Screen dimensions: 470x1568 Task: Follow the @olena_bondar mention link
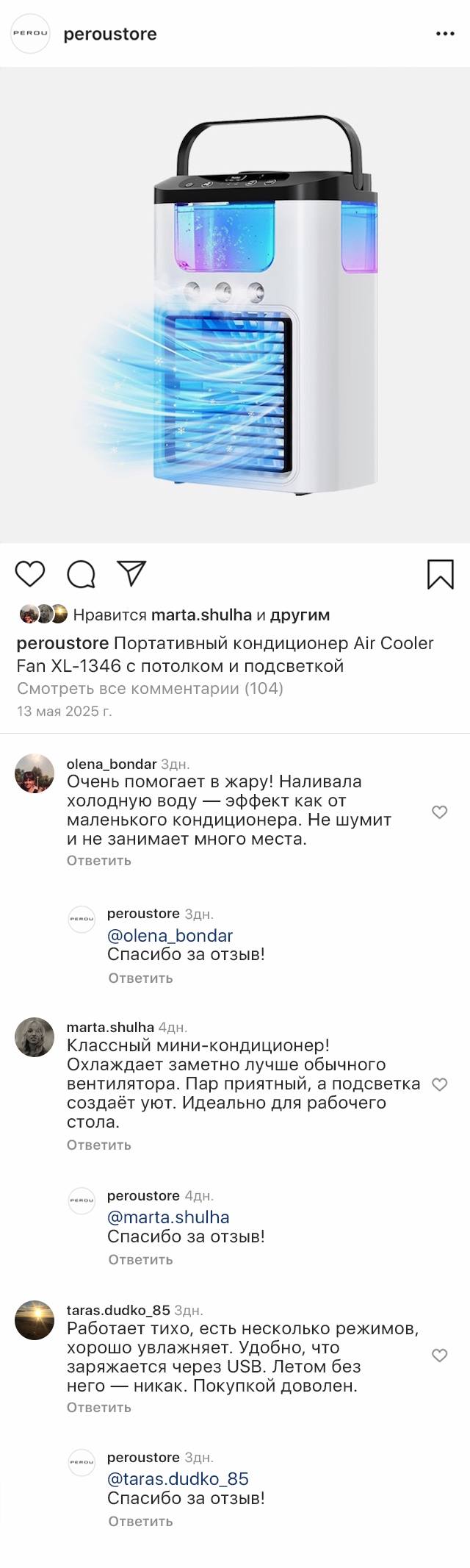click(x=170, y=936)
